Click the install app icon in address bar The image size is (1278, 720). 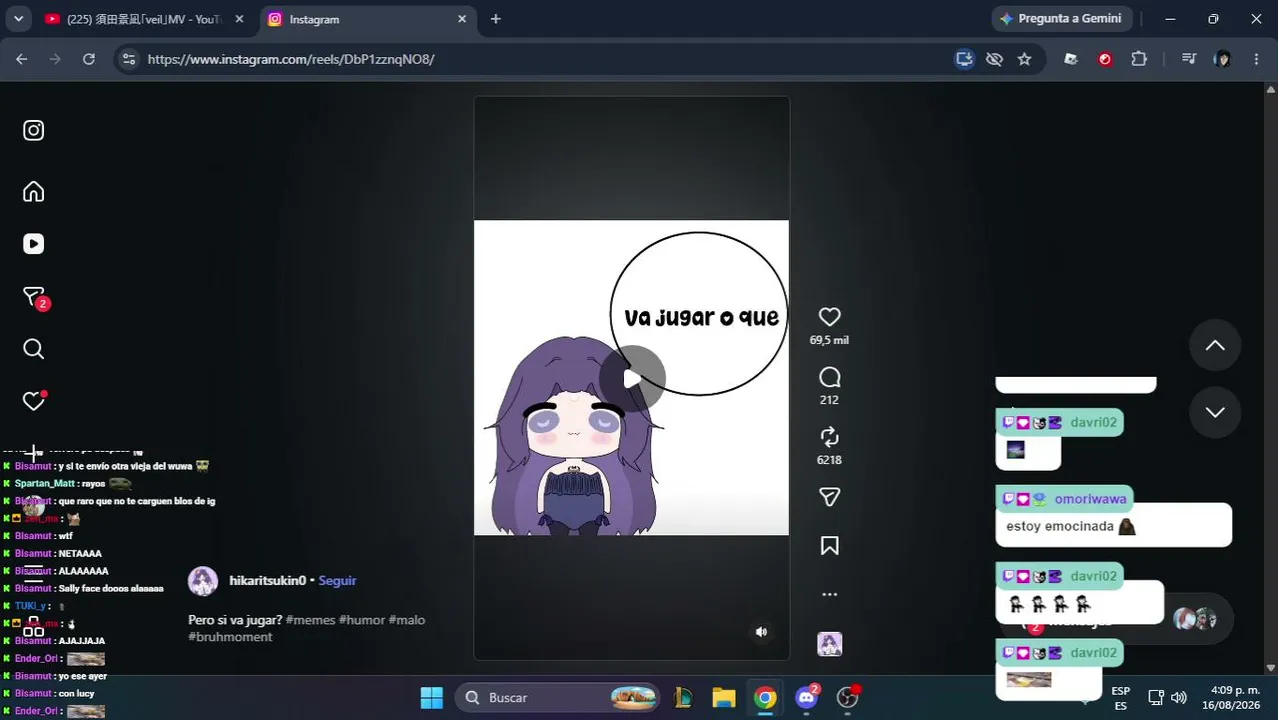964,59
